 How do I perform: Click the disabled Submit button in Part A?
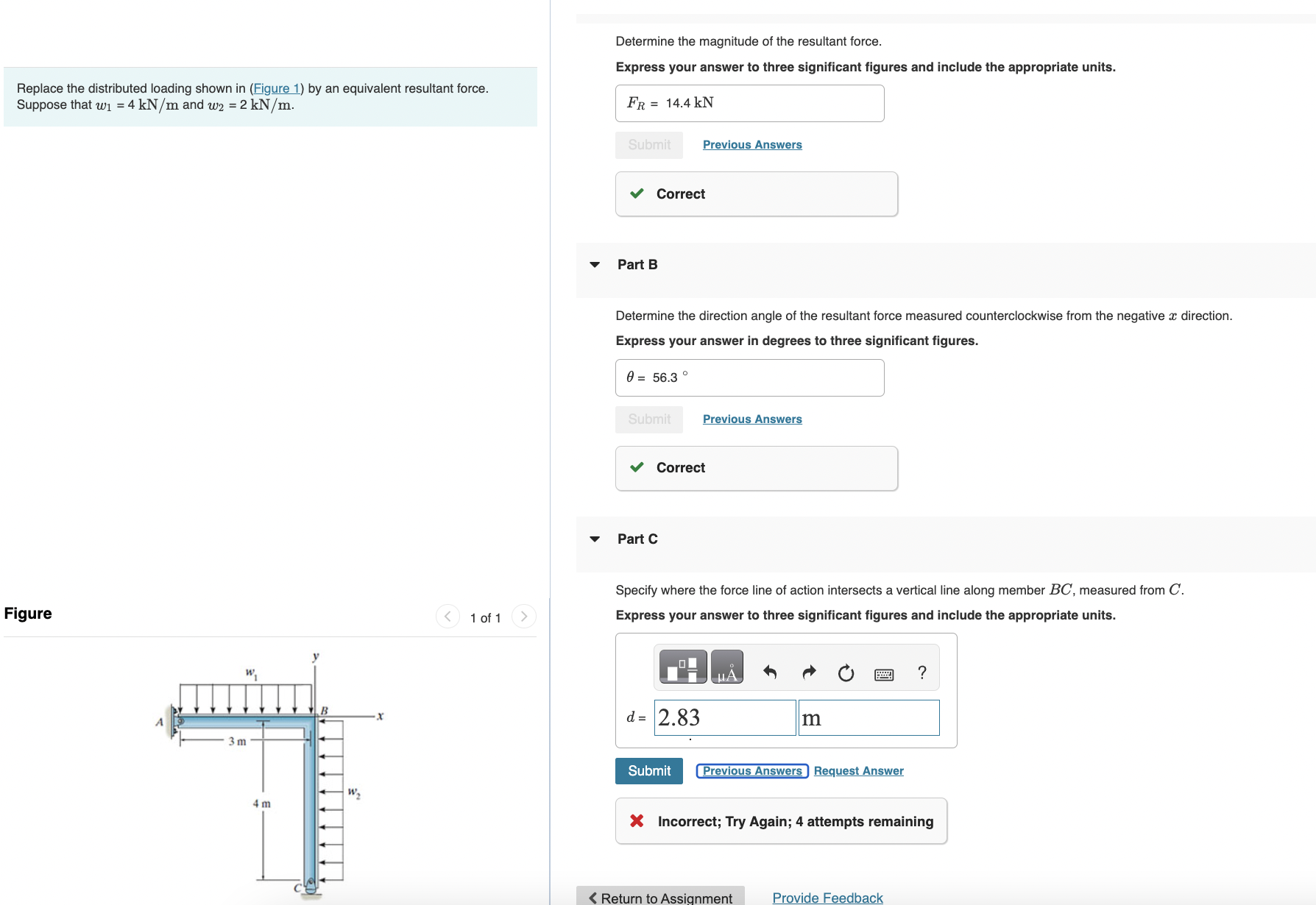pos(649,145)
